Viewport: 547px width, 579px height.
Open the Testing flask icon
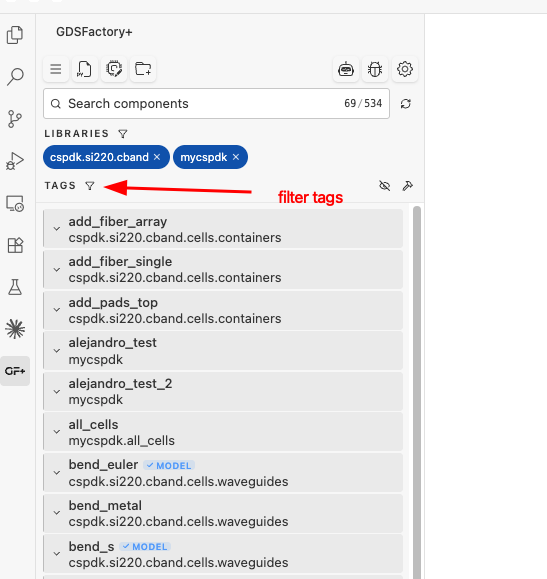(x=15, y=287)
